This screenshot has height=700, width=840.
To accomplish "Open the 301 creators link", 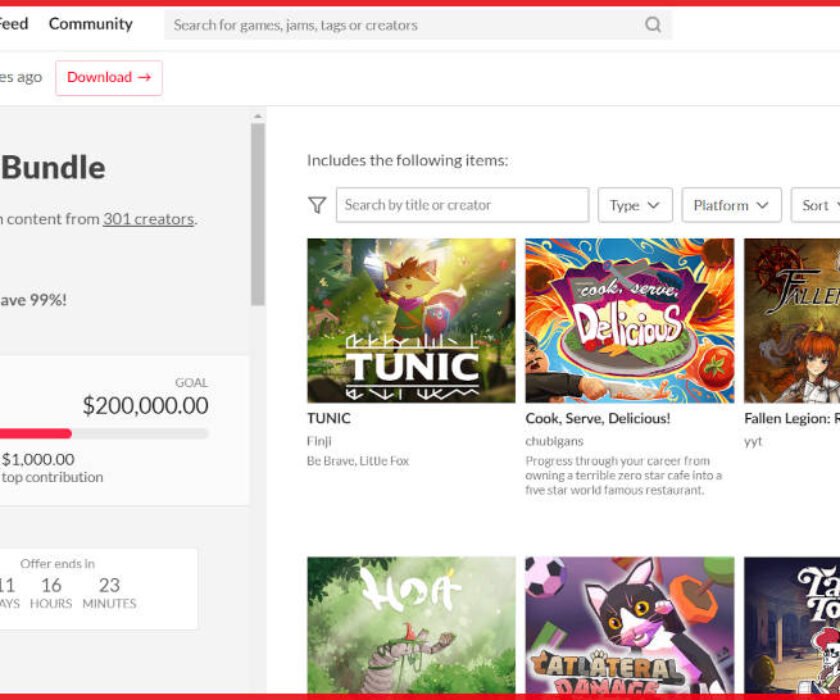I will 148,219.
